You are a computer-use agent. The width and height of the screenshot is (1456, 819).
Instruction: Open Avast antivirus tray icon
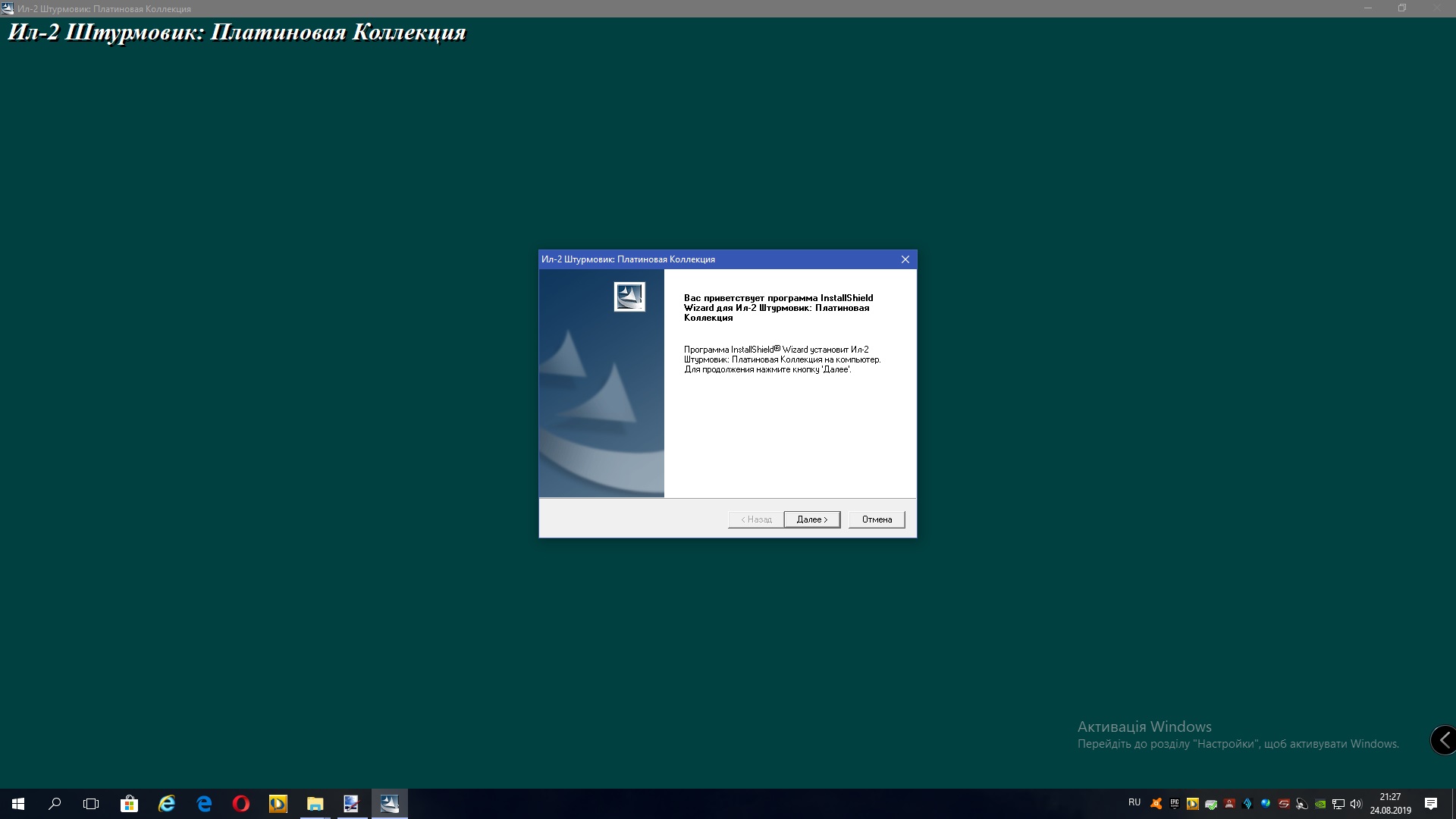[x=1156, y=804]
